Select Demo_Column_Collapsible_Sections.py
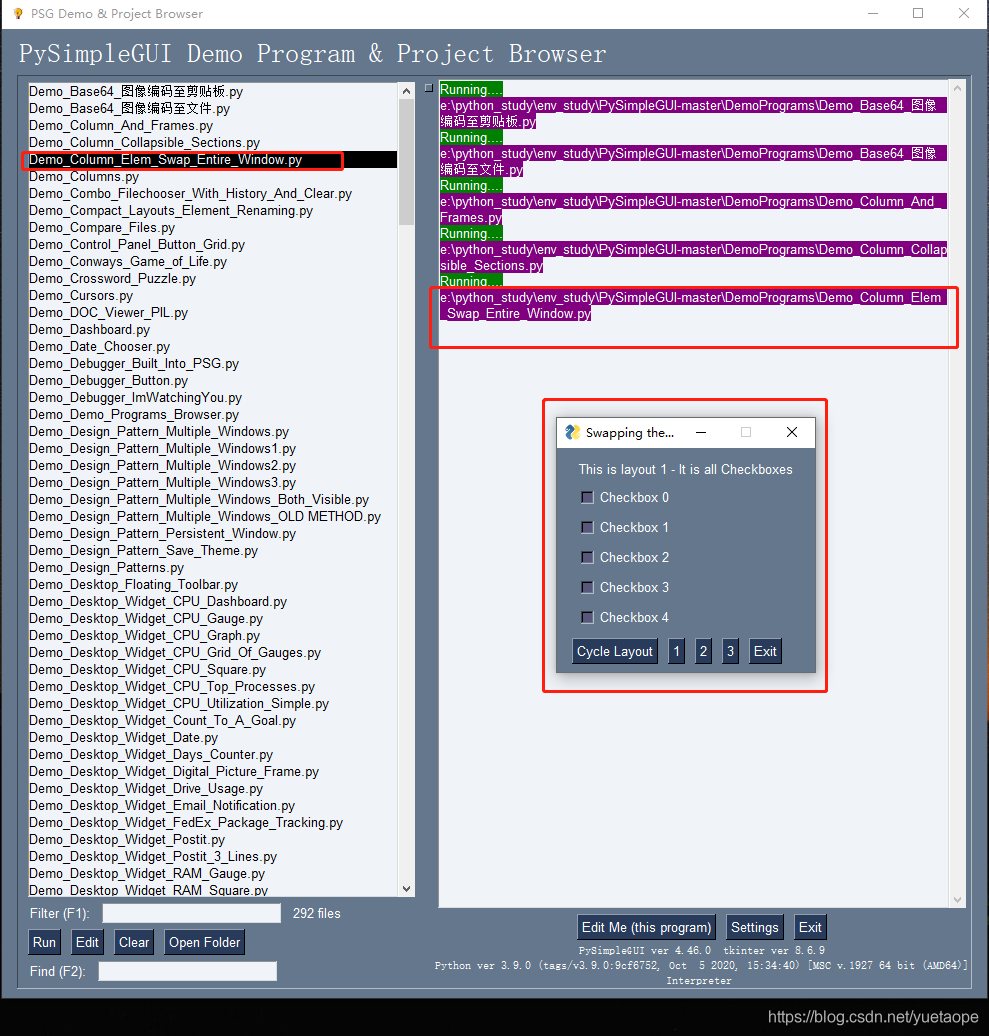Image resolution: width=989 pixels, height=1036 pixels. (144, 143)
